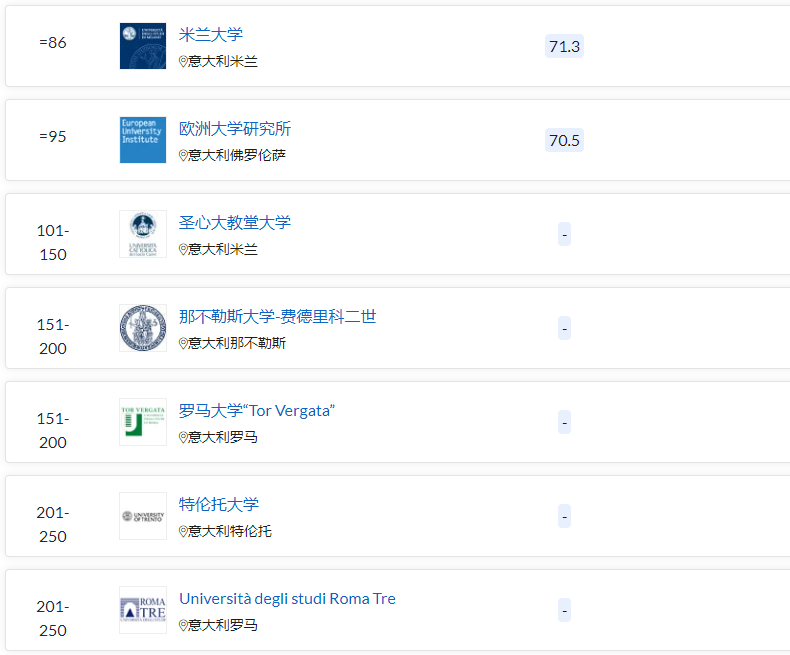Click the Università Cattolica logo thumbnail

(x=143, y=234)
